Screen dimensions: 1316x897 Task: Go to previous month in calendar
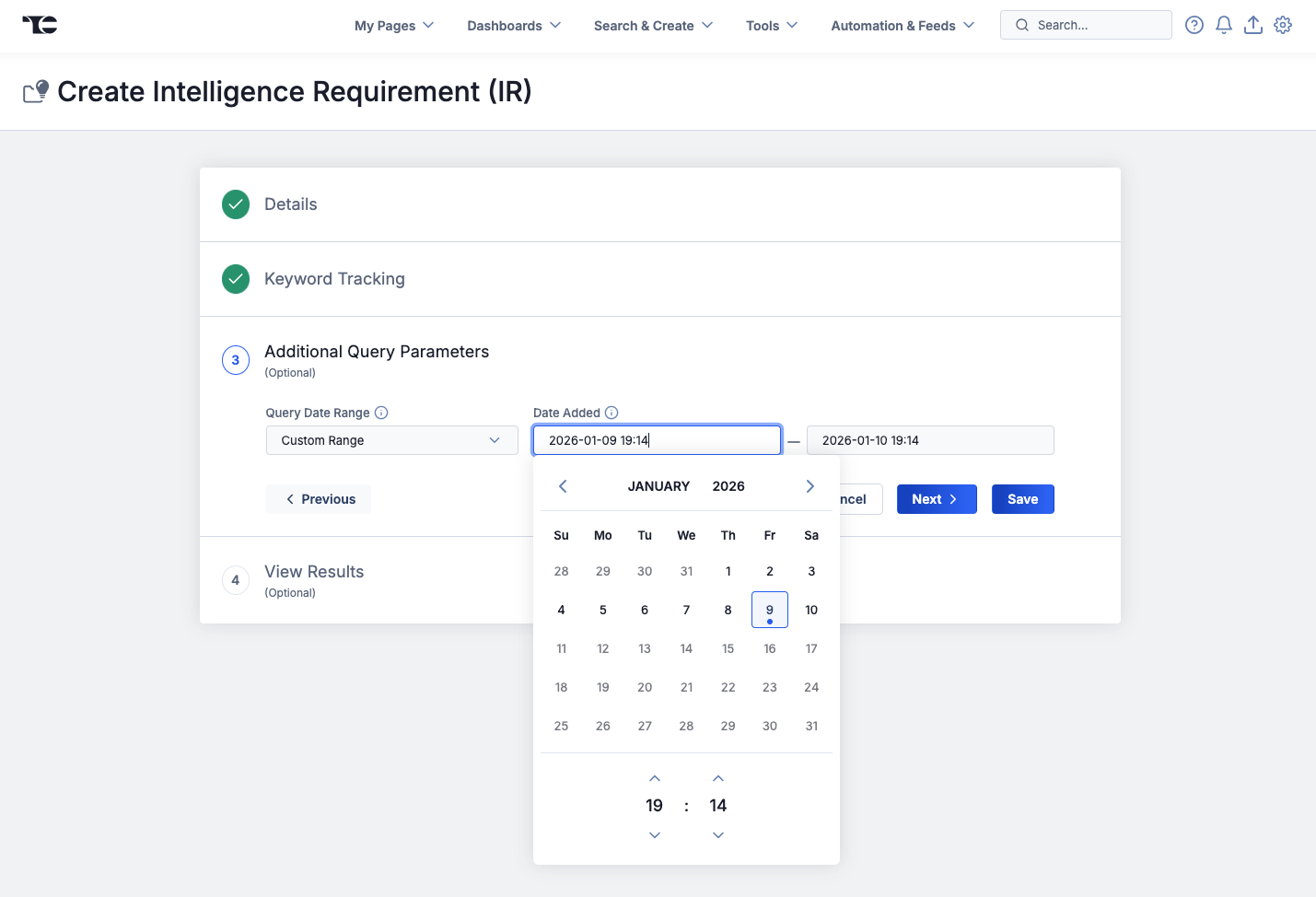pyautogui.click(x=562, y=485)
